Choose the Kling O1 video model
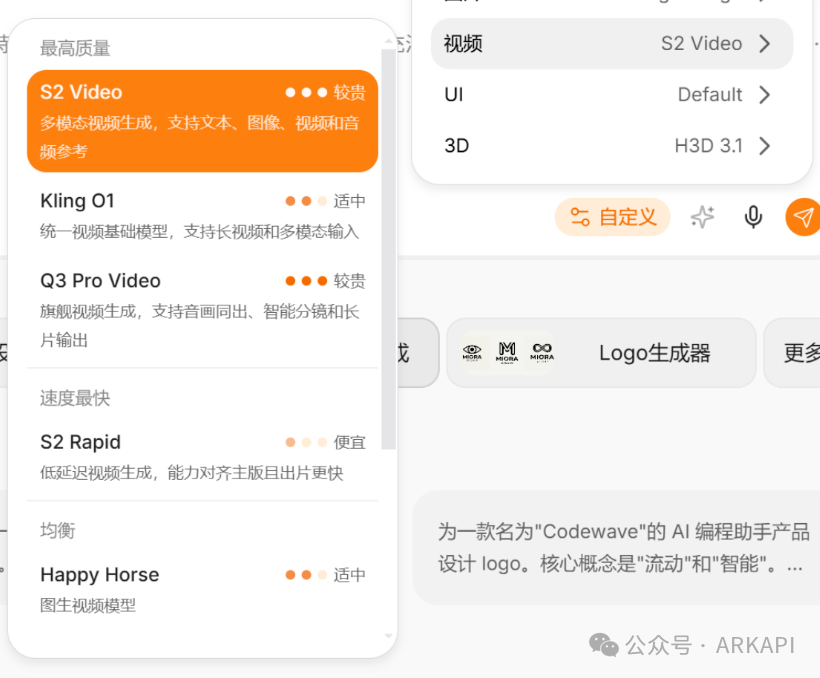The image size is (820, 678). (202, 216)
